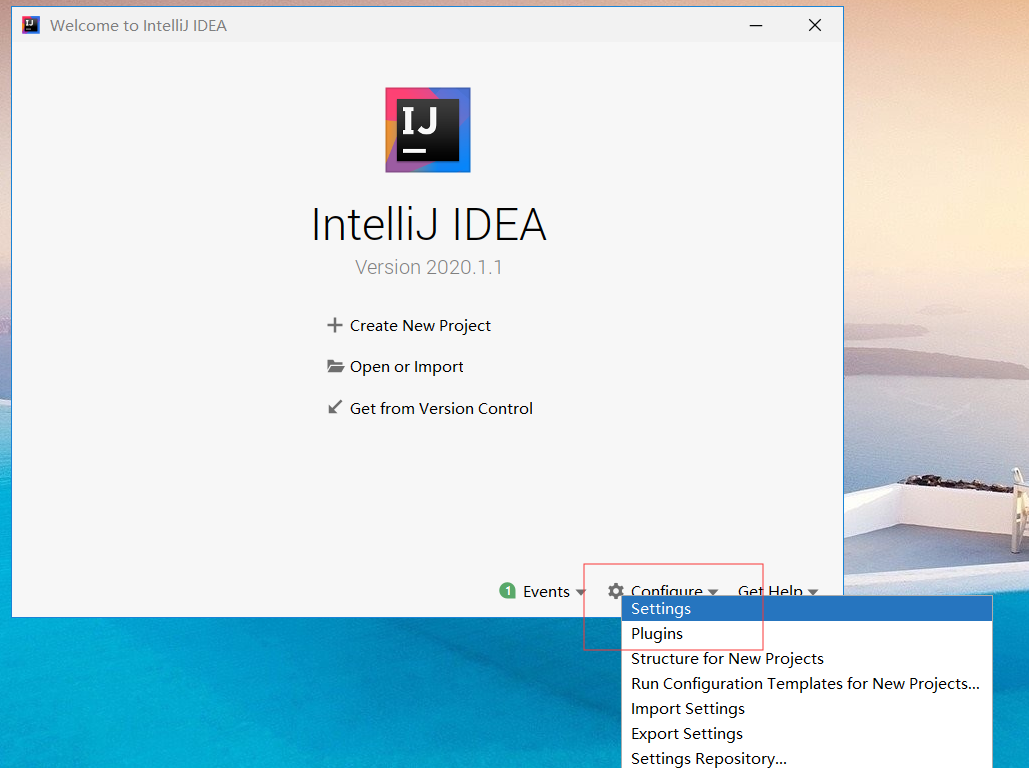Select Run Configuration Templates for New Projects
Image resolution: width=1029 pixels, height=768 pixels.
pyautogui.click(x=805, y=684)
